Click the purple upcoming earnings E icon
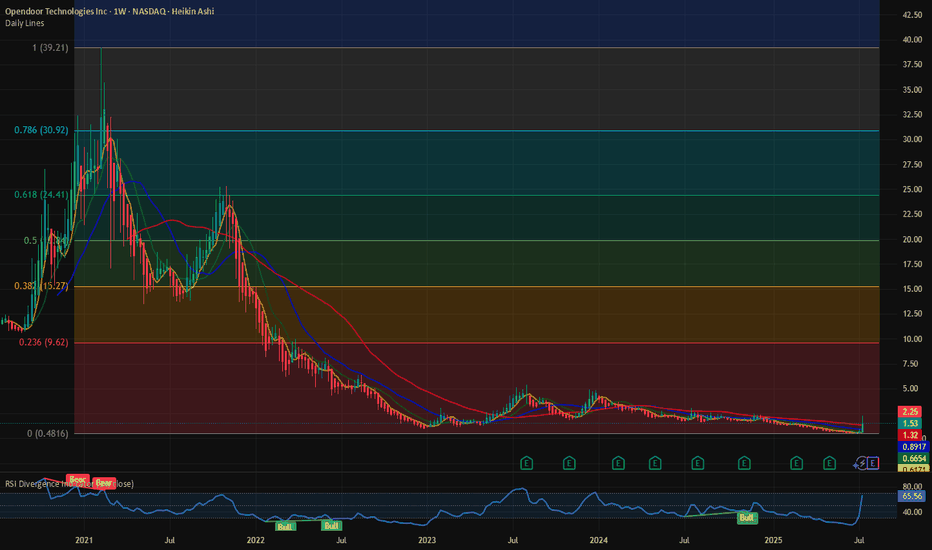The image size is (932, 550). point(873,463)
